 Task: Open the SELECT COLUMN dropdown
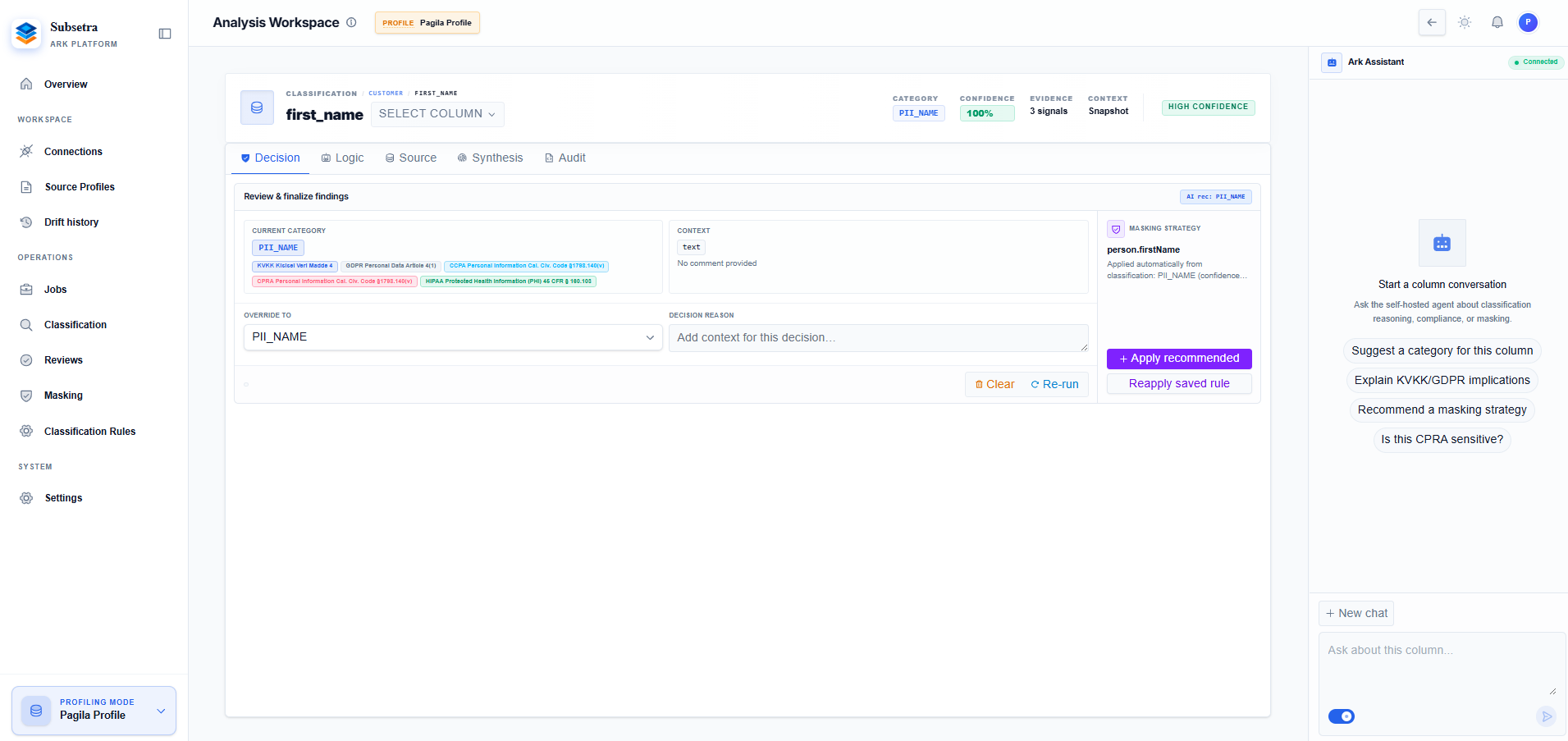437,114
